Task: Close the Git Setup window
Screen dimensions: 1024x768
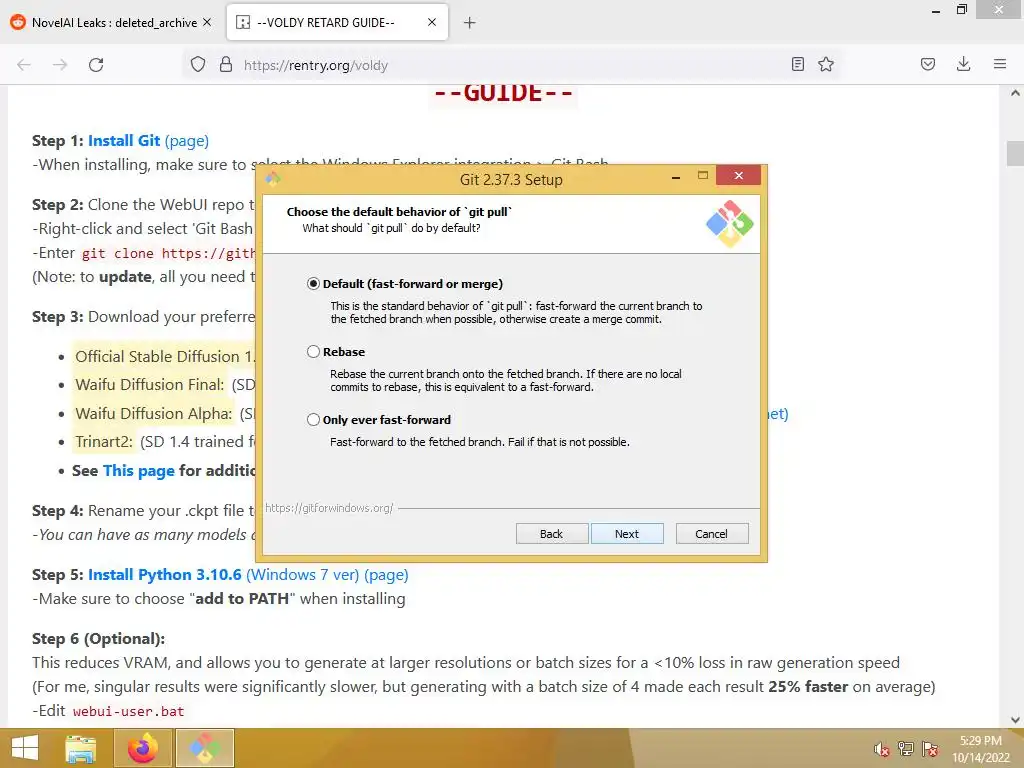Action: point(739,175)
